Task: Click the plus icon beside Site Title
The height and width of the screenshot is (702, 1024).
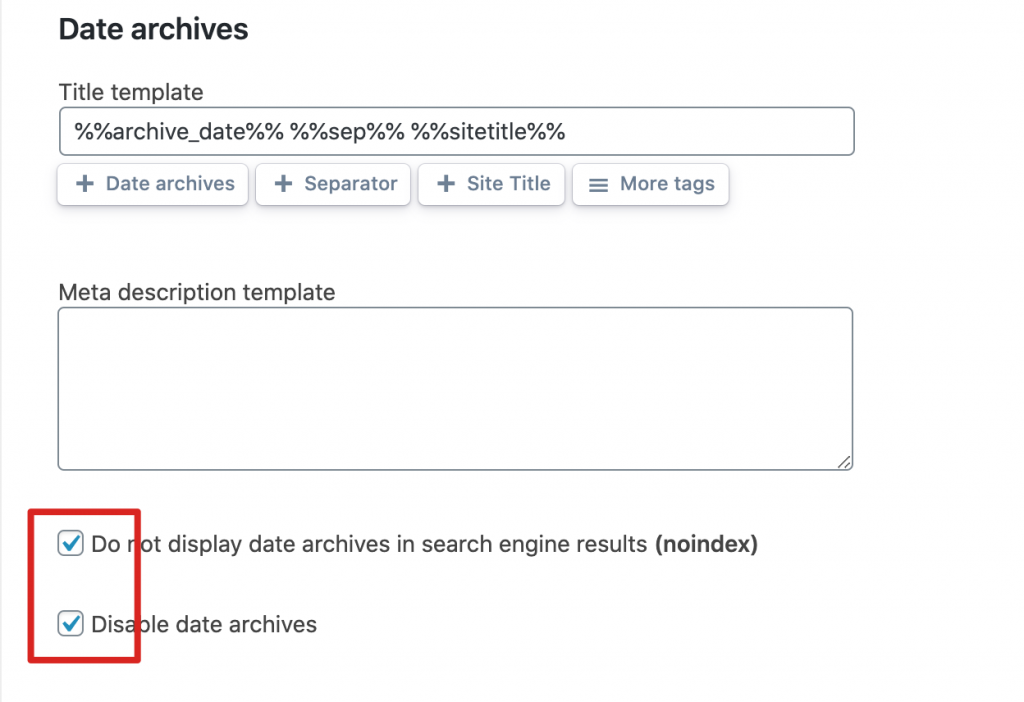Action: point(446,184)
